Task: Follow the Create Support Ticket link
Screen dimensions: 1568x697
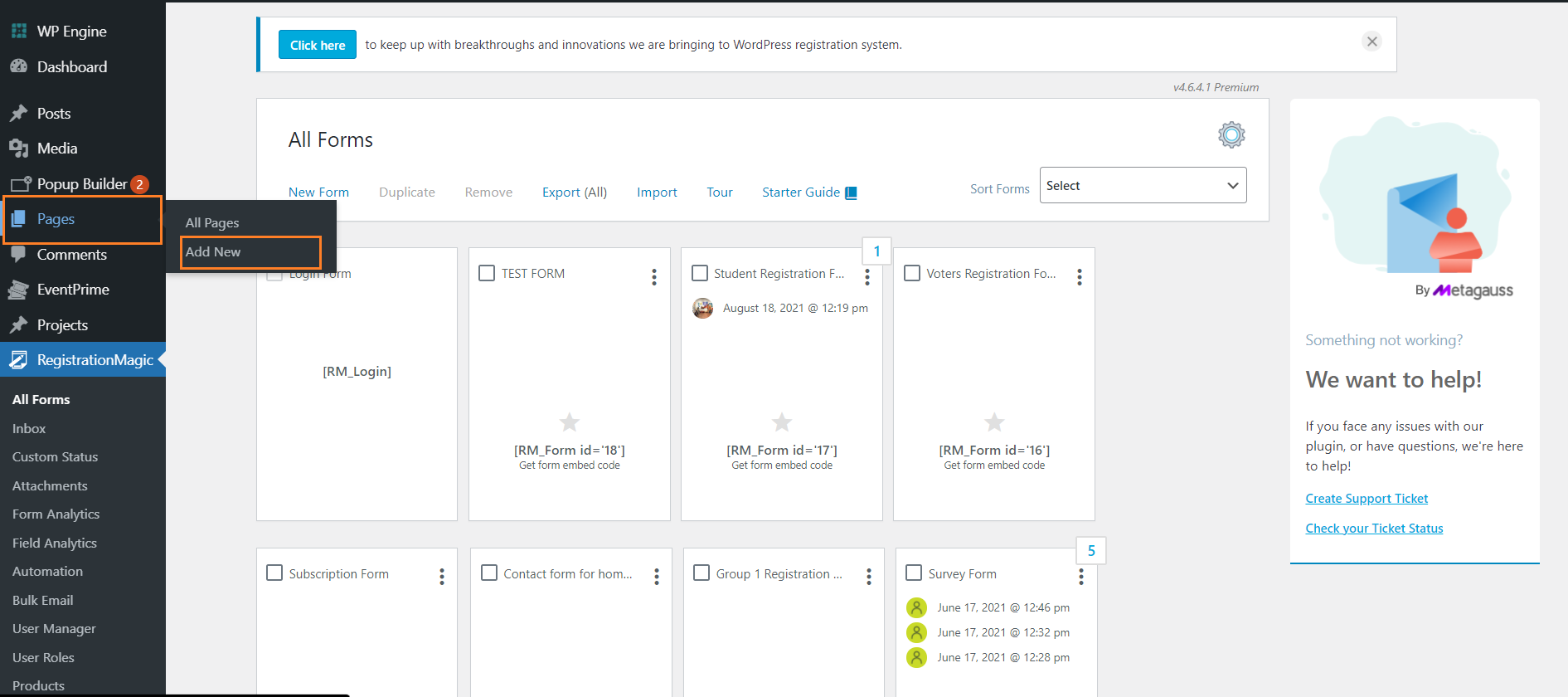Action: coord(1367,499)
